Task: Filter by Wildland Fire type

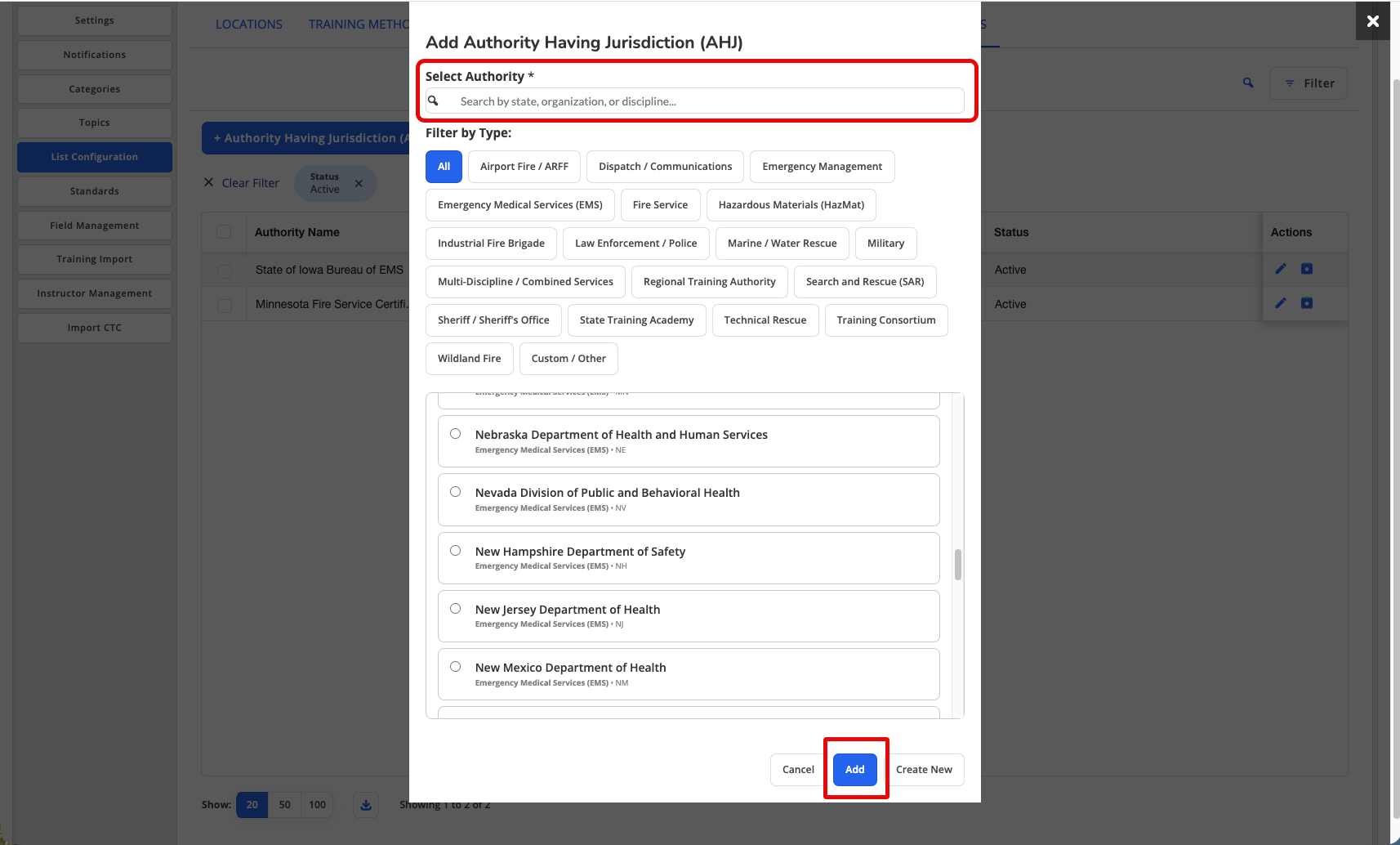Action: tap(470, 359)
